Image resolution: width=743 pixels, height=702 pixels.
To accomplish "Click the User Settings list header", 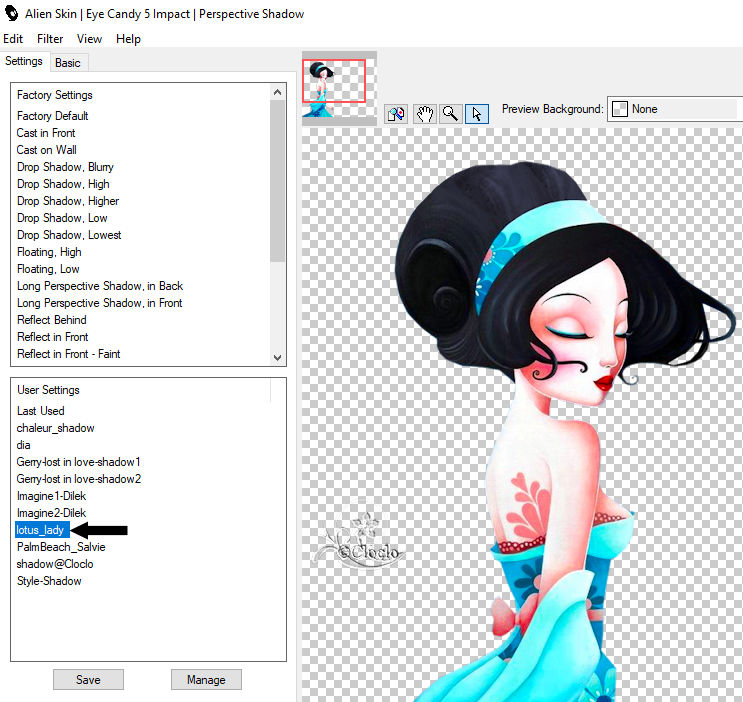I will pyautogui.click(x=48, y=390).
